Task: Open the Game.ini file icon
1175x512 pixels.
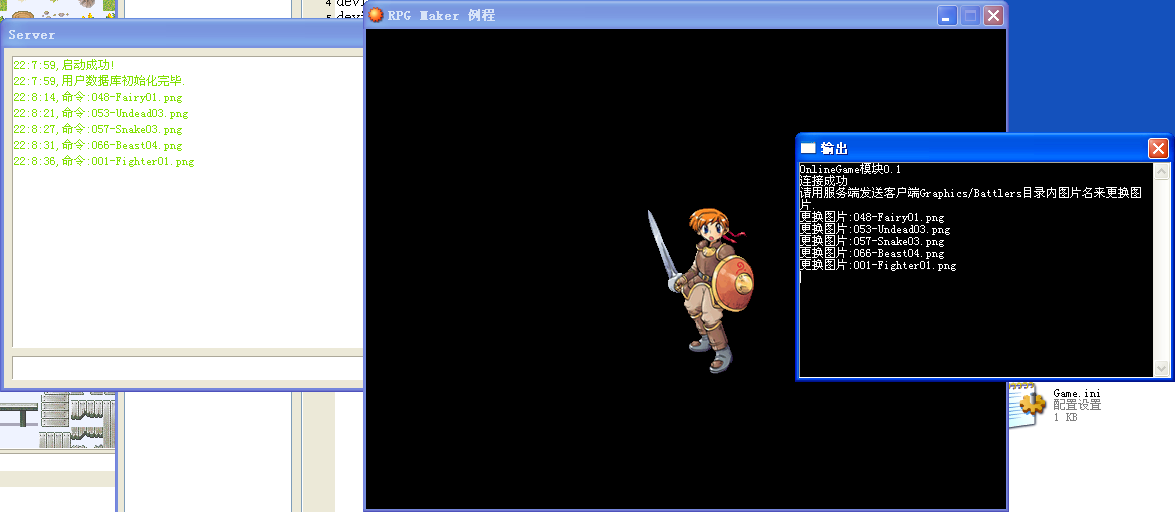Action: pyautogui.click(x=1027, y=406)
